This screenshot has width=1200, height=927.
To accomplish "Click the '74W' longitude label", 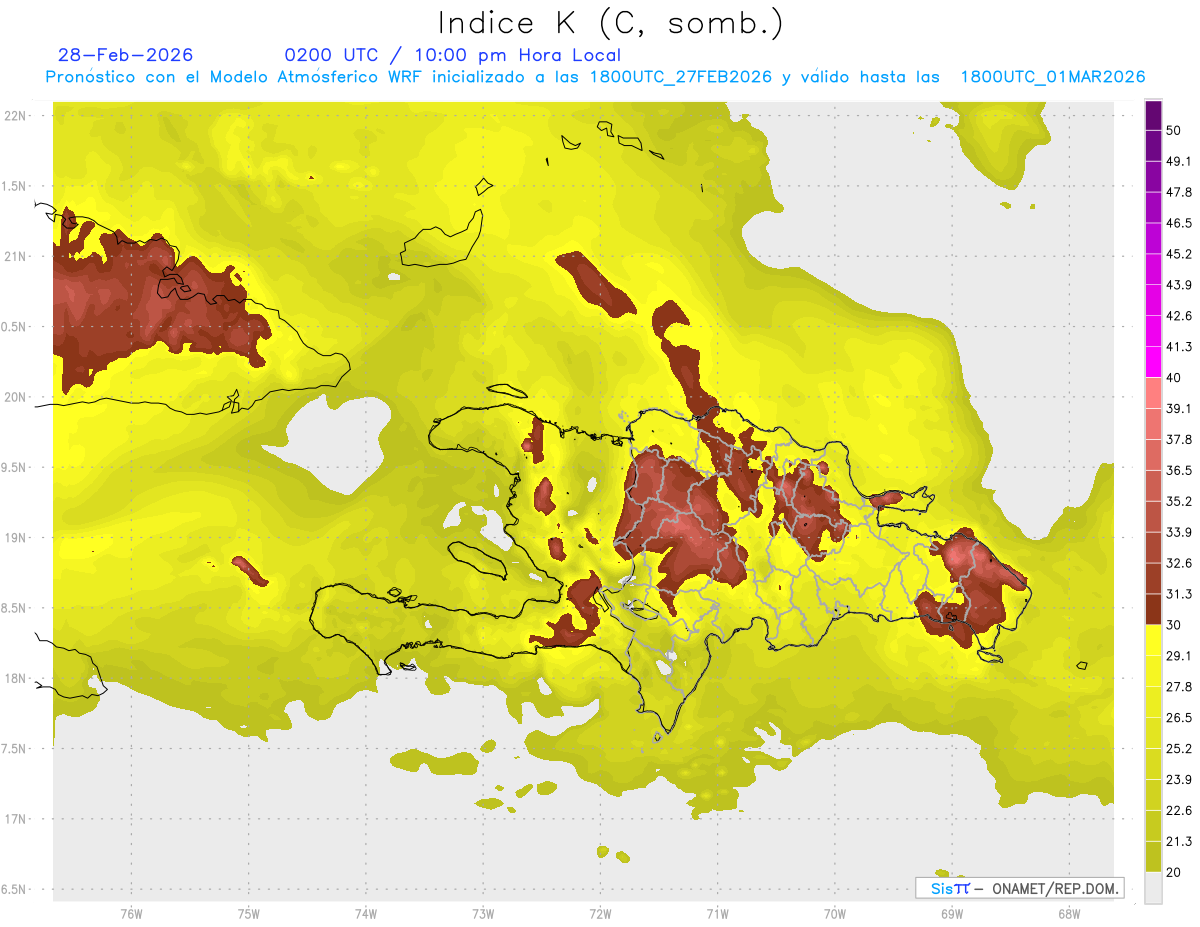I will click(x=365, y=915).
